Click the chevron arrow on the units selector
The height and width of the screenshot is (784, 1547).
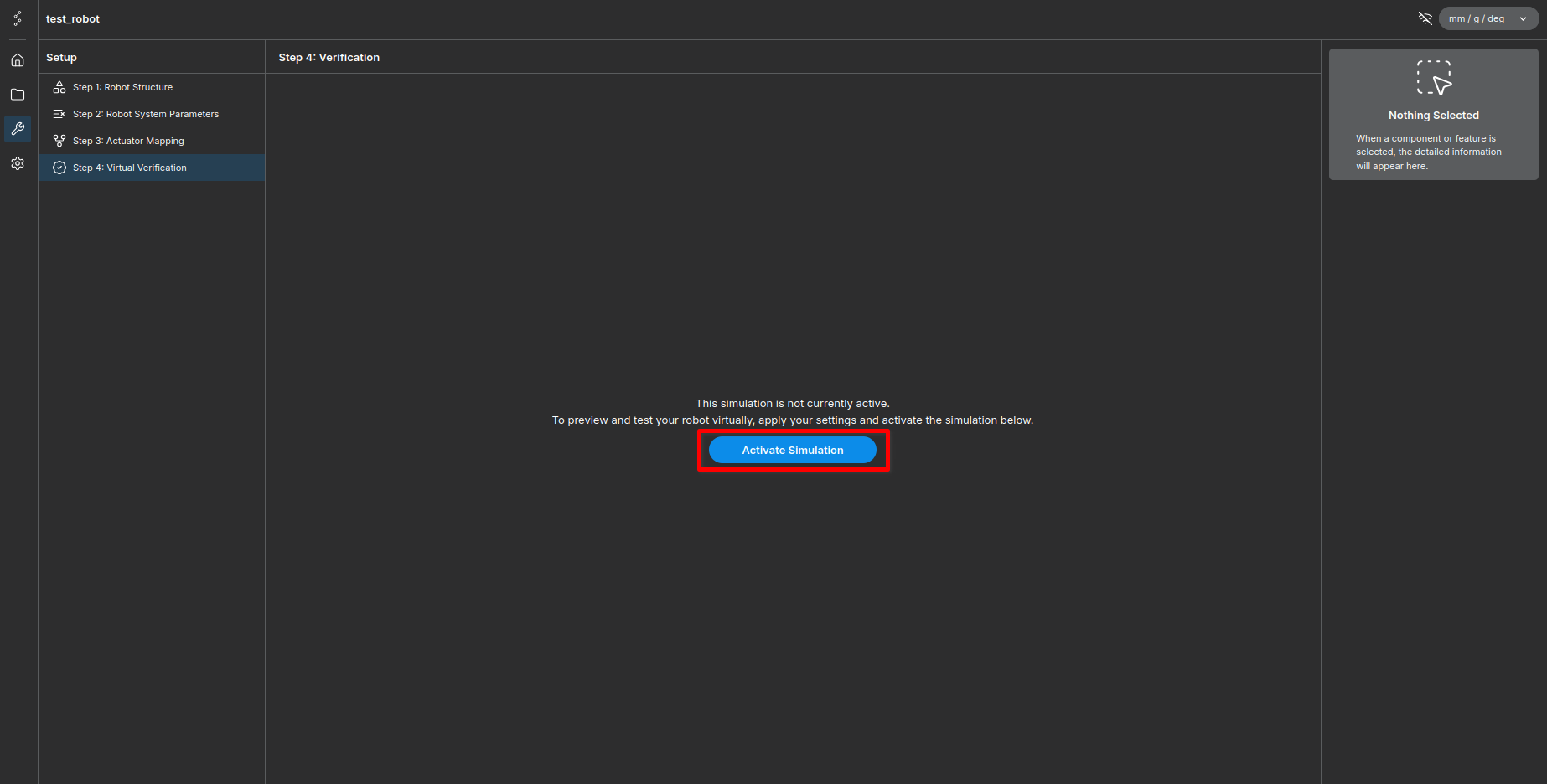[1523, 19]
